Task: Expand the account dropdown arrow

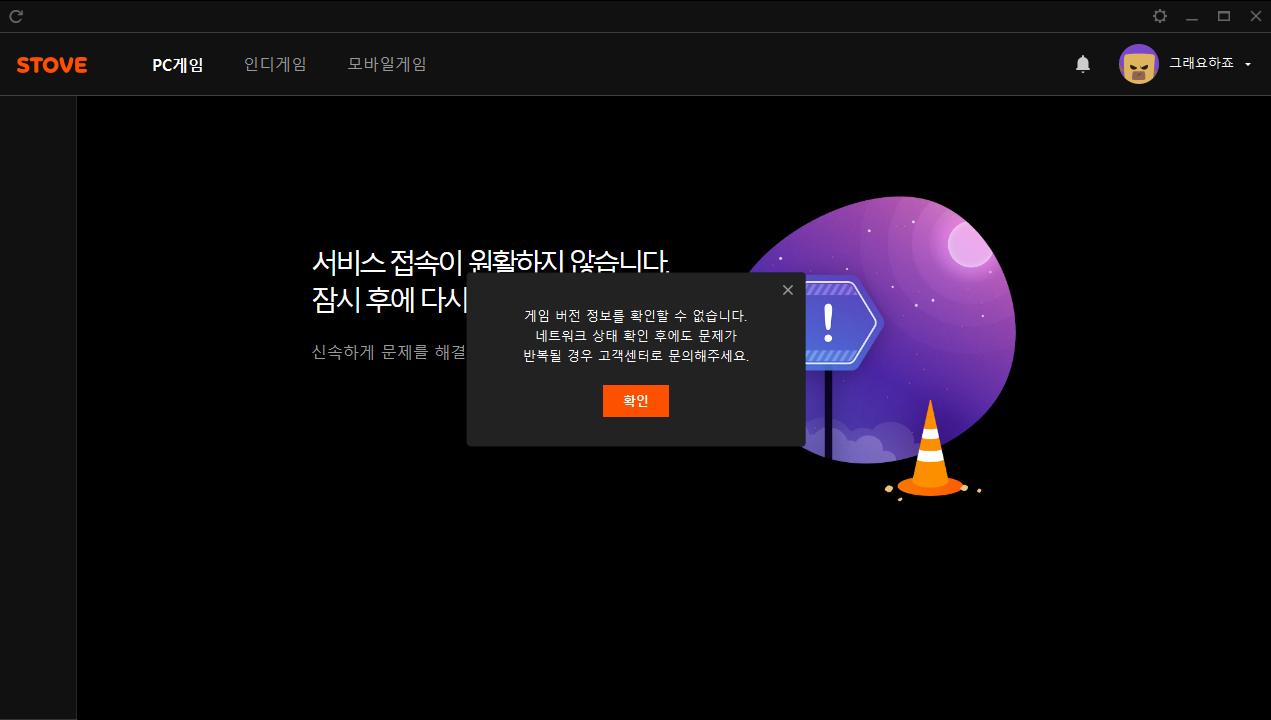Action: tap(1248, 64)
